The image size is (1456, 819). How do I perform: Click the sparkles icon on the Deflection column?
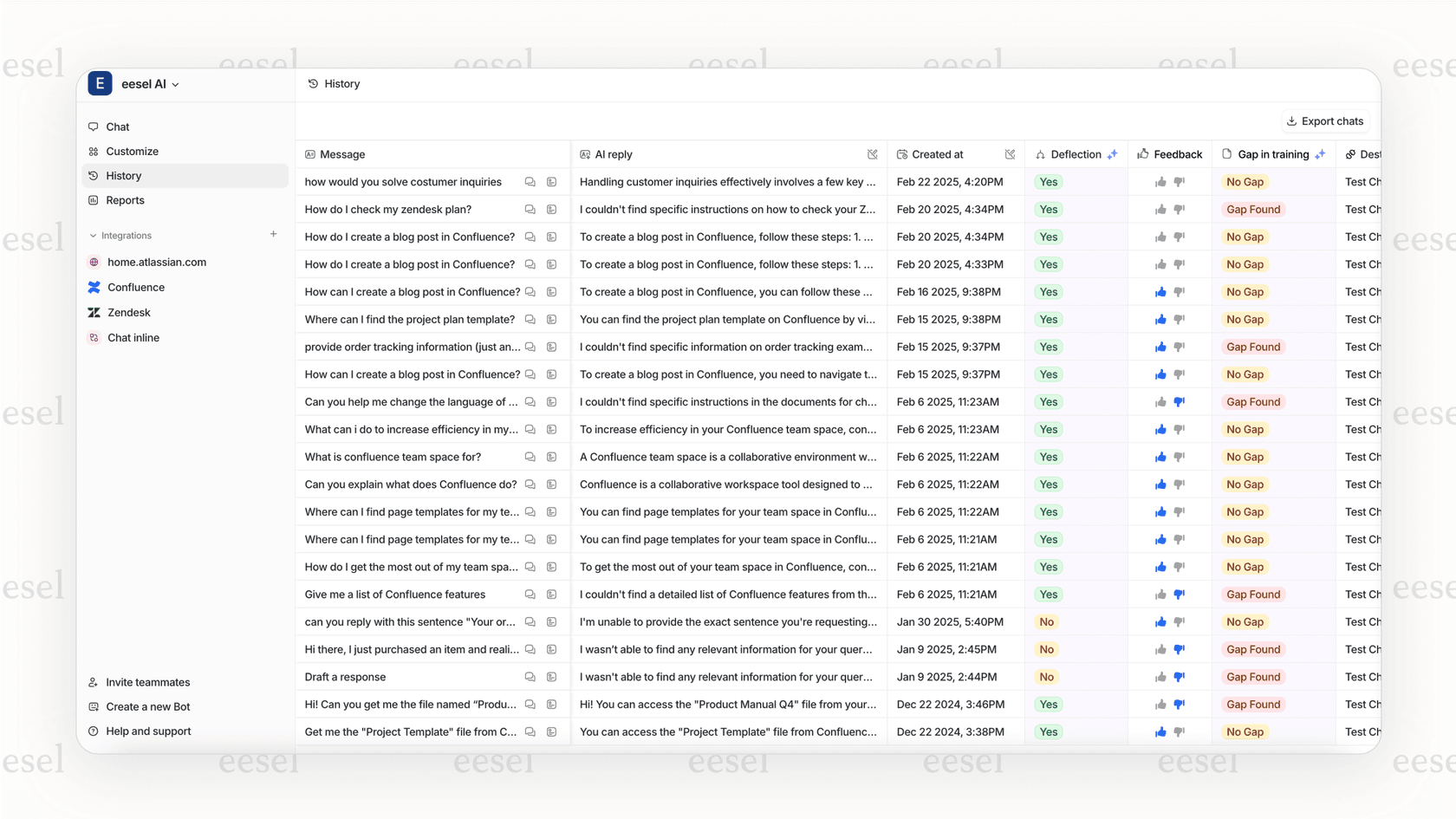pyautogui.click(x=1113, y=154)
